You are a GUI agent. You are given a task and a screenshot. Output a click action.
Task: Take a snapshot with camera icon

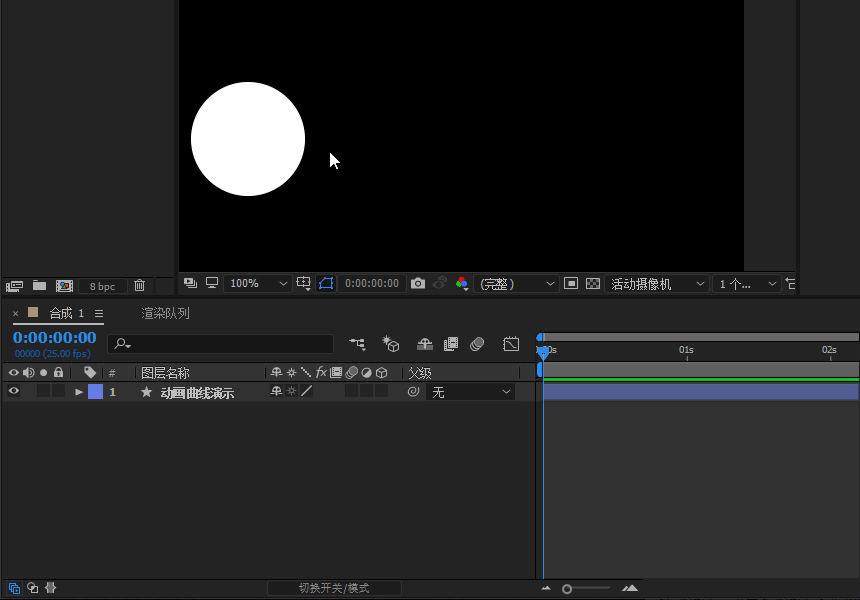coord(418,283)
